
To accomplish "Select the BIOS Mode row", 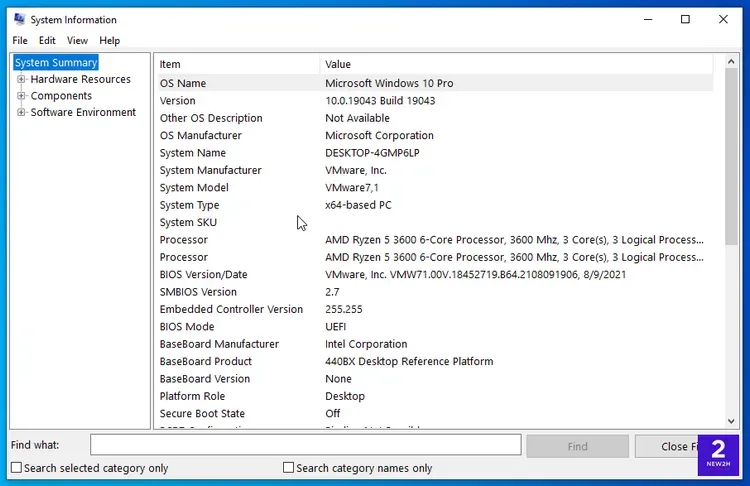I will pos(435,327).
